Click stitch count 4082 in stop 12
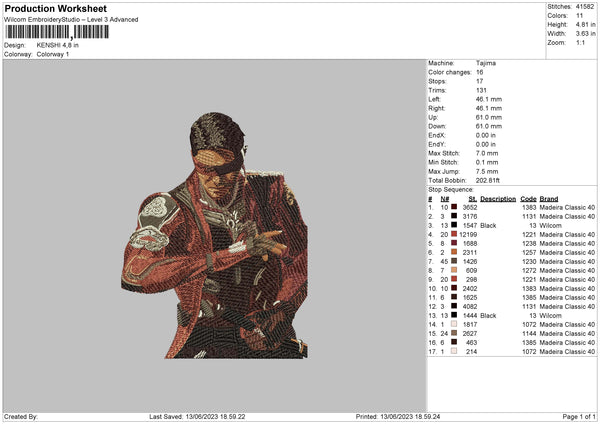Viewport: 600px width, 424px height. coord(470,307)
